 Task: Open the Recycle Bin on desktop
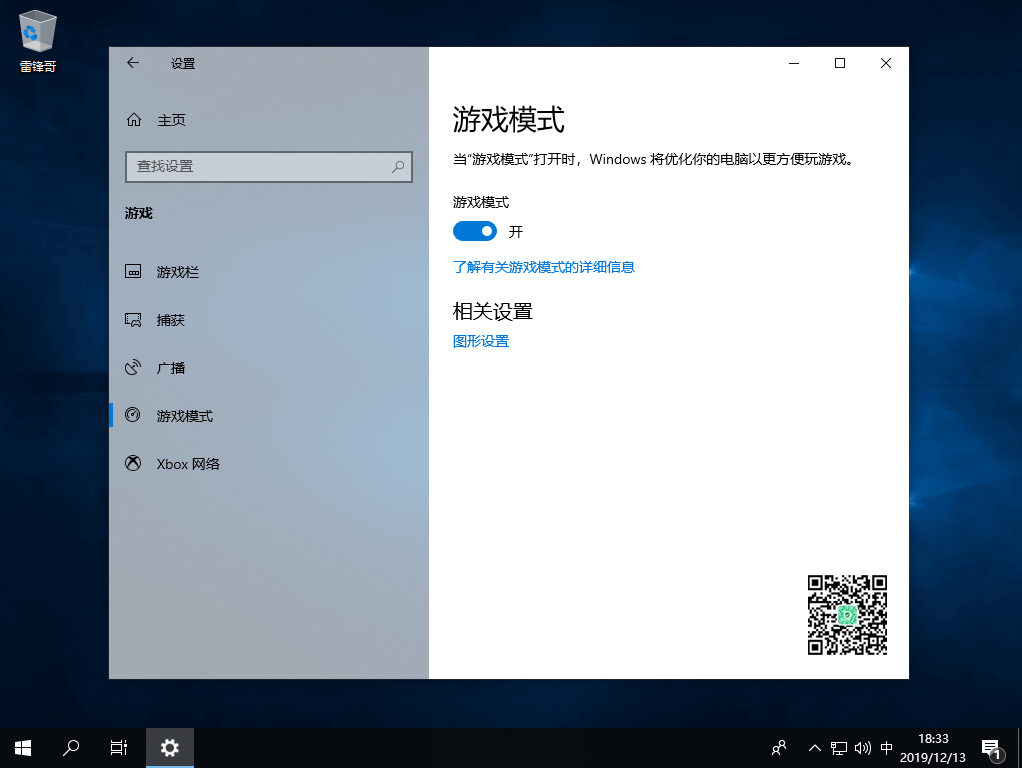pyautogui.click(x=38, y=41)
